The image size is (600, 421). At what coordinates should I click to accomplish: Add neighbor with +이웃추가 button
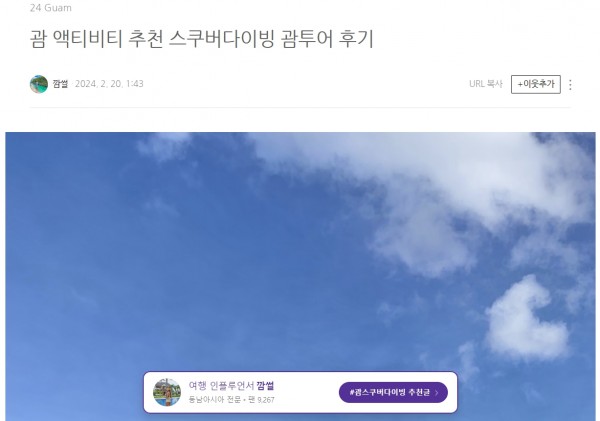[x=536, y=84]
